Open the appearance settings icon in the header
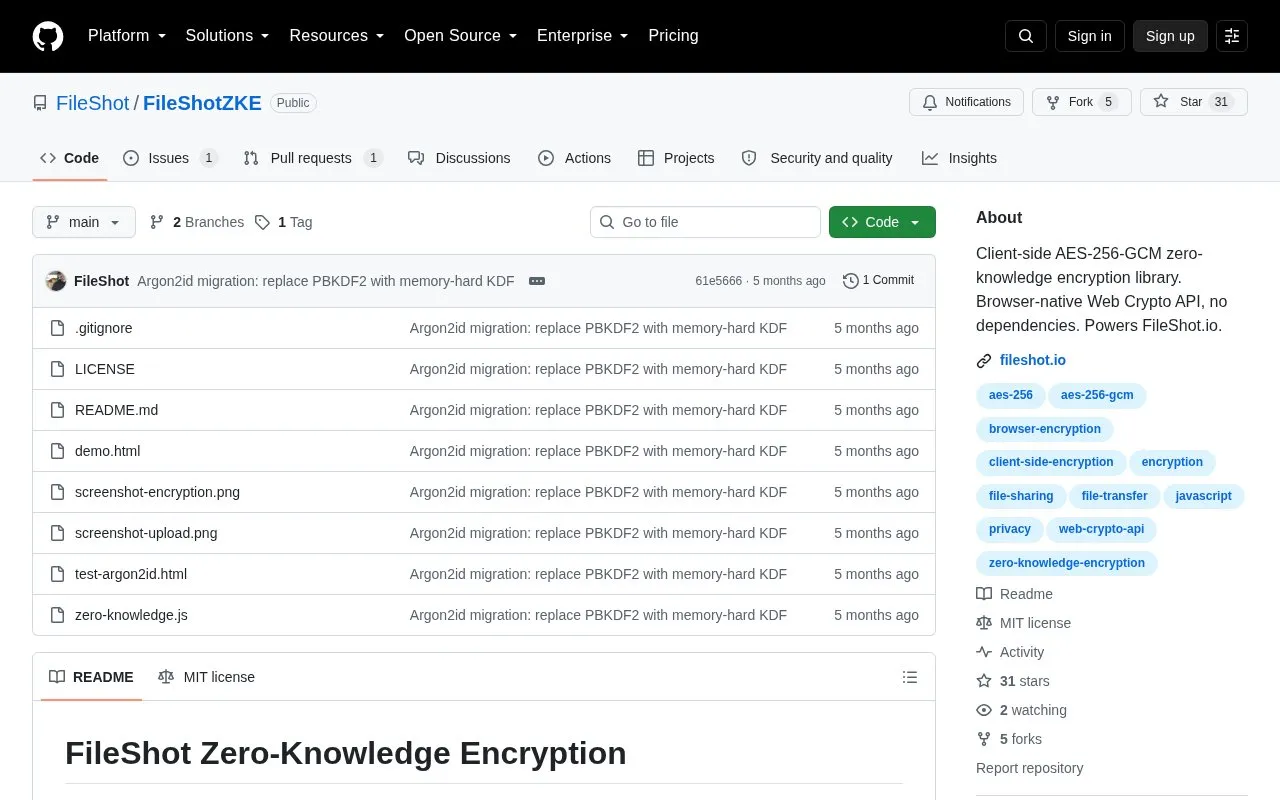Screen dimensions: 1280x800 [x=1232, y=36]
